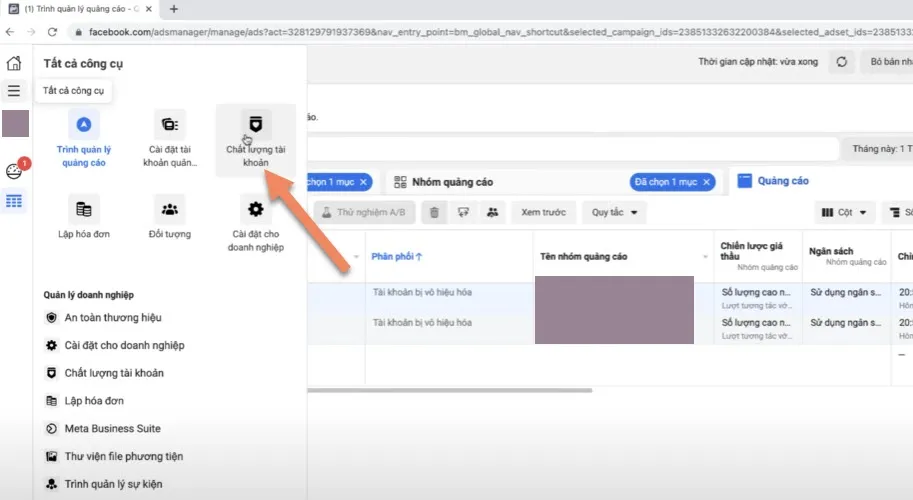Open Đối tượng shortcut tile
The width and height of the screenshot is (913, 500).
coord(170,218)
